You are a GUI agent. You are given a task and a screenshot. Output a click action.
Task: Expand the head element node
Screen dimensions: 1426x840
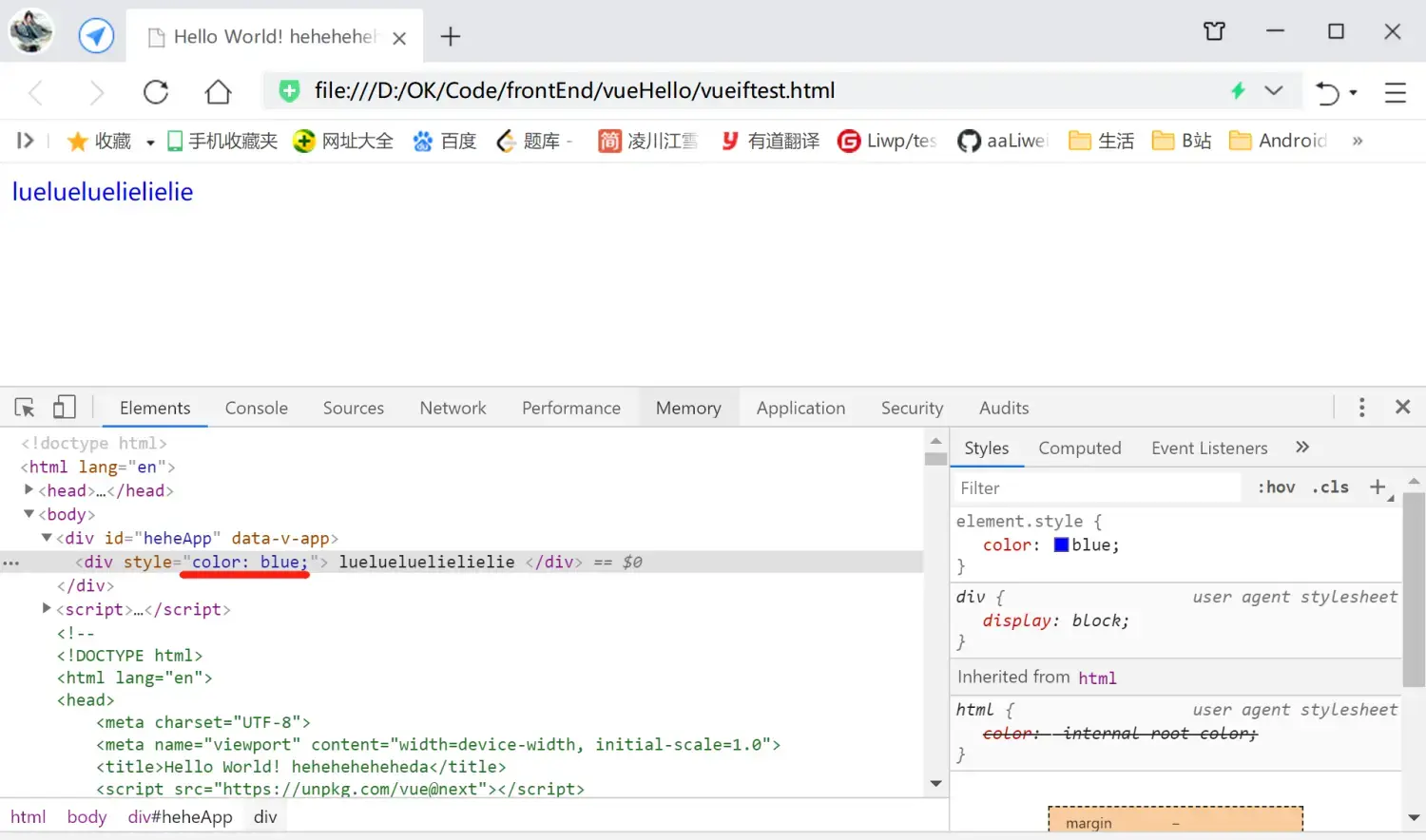(x=29, y=489)
